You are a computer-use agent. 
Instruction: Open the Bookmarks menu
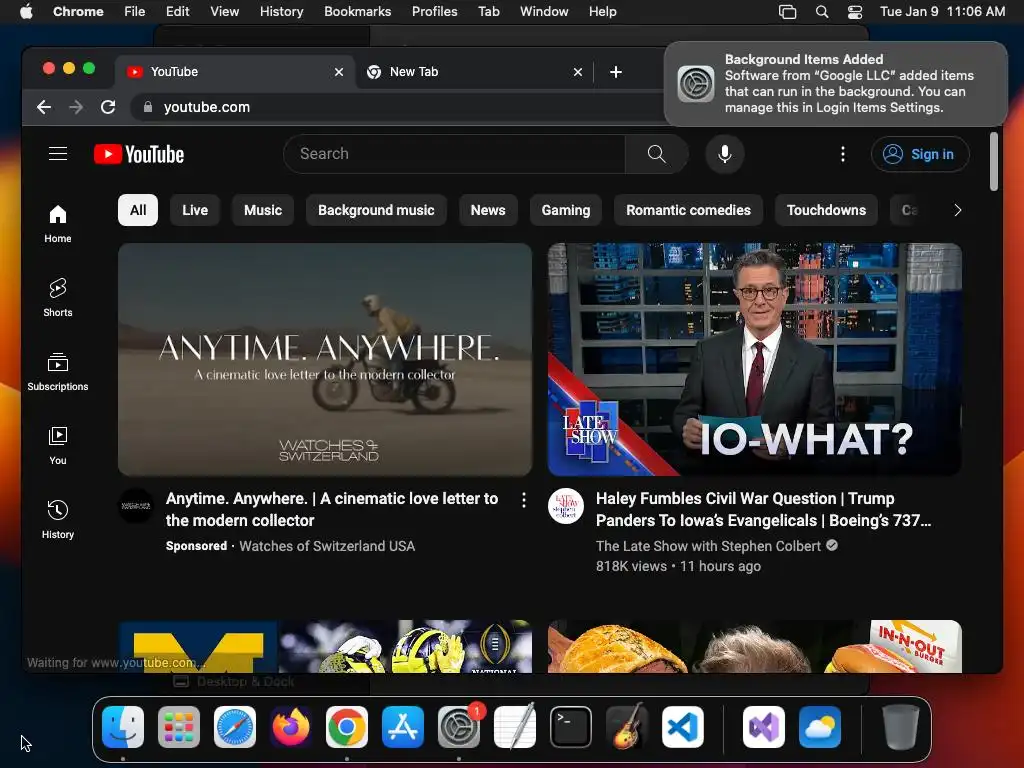(357, 12)
